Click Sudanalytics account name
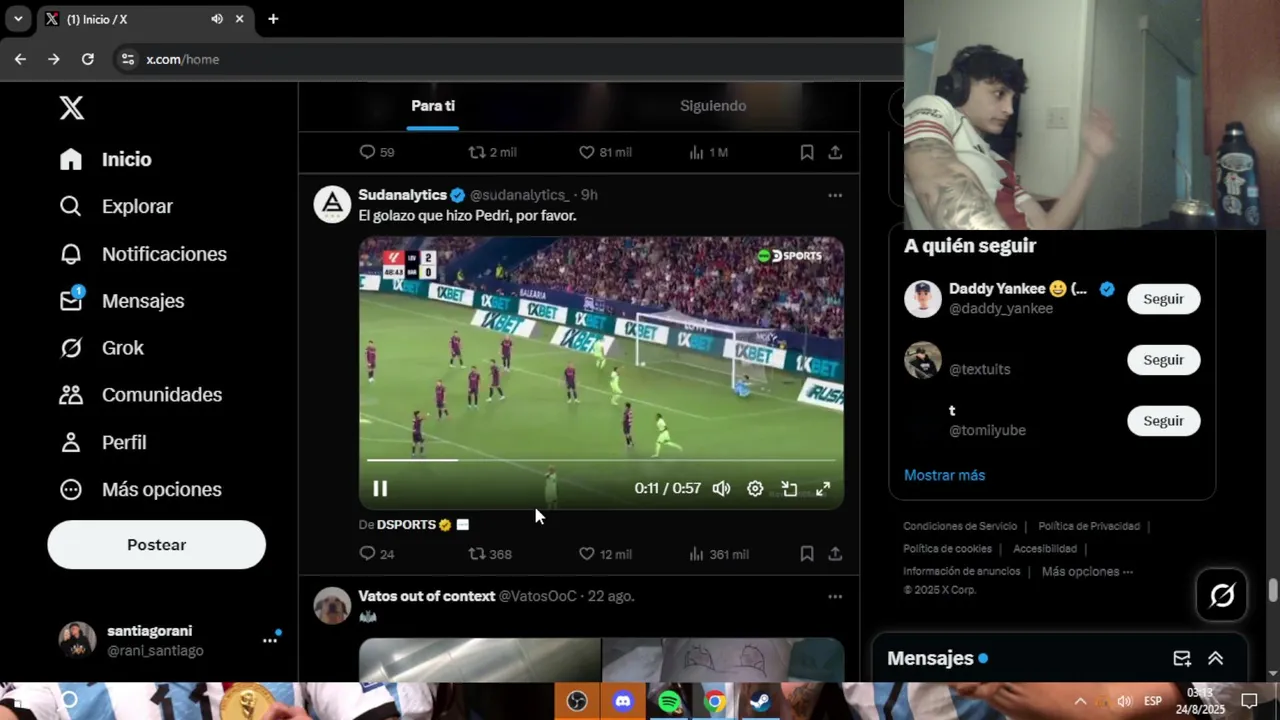Screen dimensions: 1280x720 tap(402, 195)
